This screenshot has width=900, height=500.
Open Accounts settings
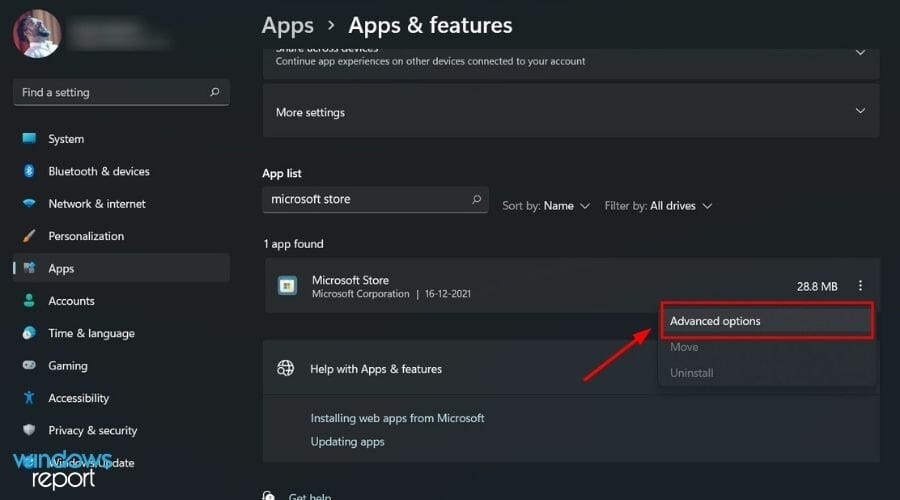(121, 300)
